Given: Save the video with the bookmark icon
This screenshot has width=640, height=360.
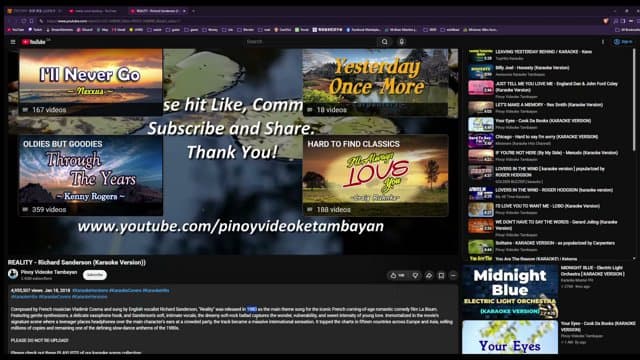Looking at the screenshot, I should click(441, 276).
